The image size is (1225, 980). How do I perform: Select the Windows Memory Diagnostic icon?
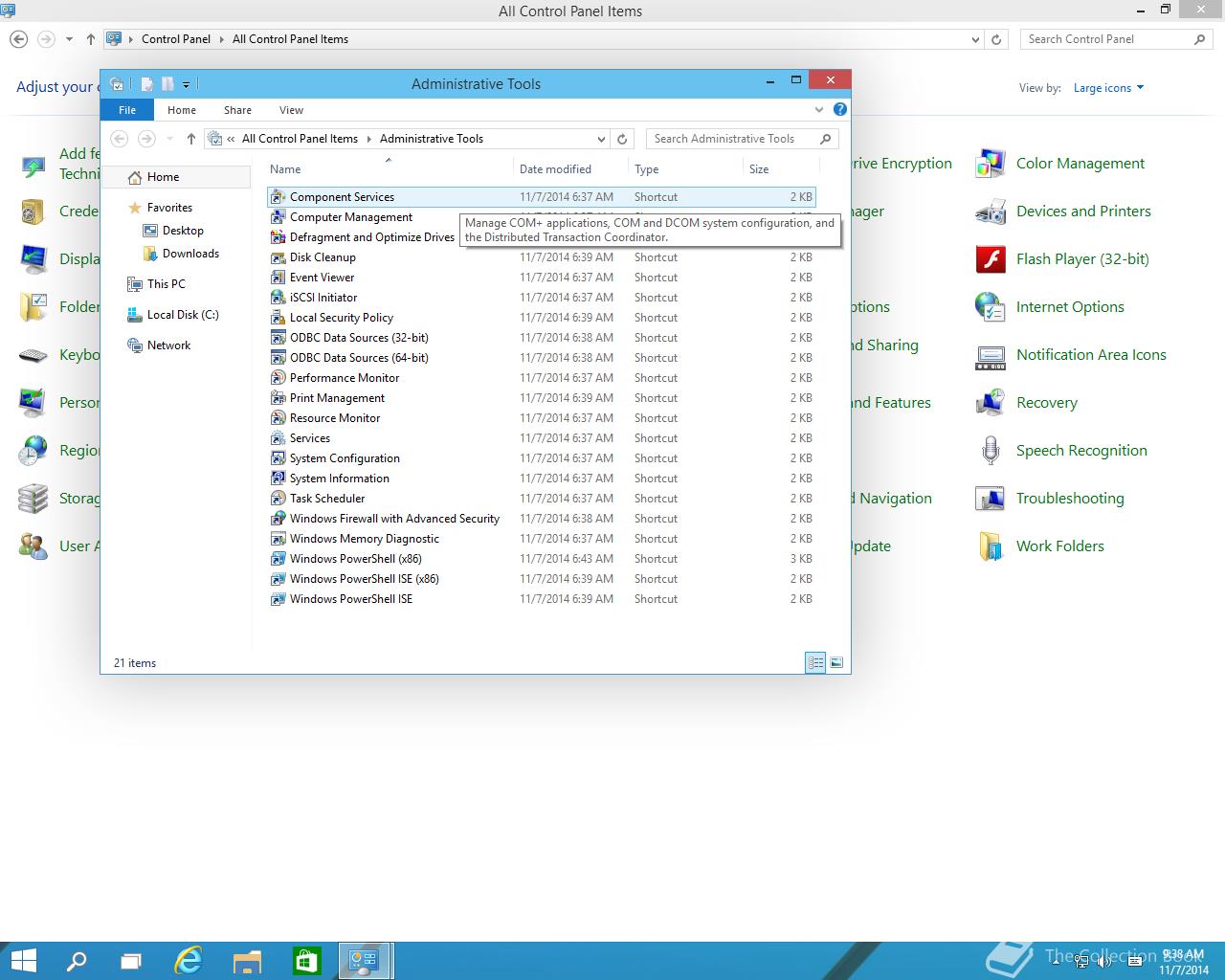278,539
